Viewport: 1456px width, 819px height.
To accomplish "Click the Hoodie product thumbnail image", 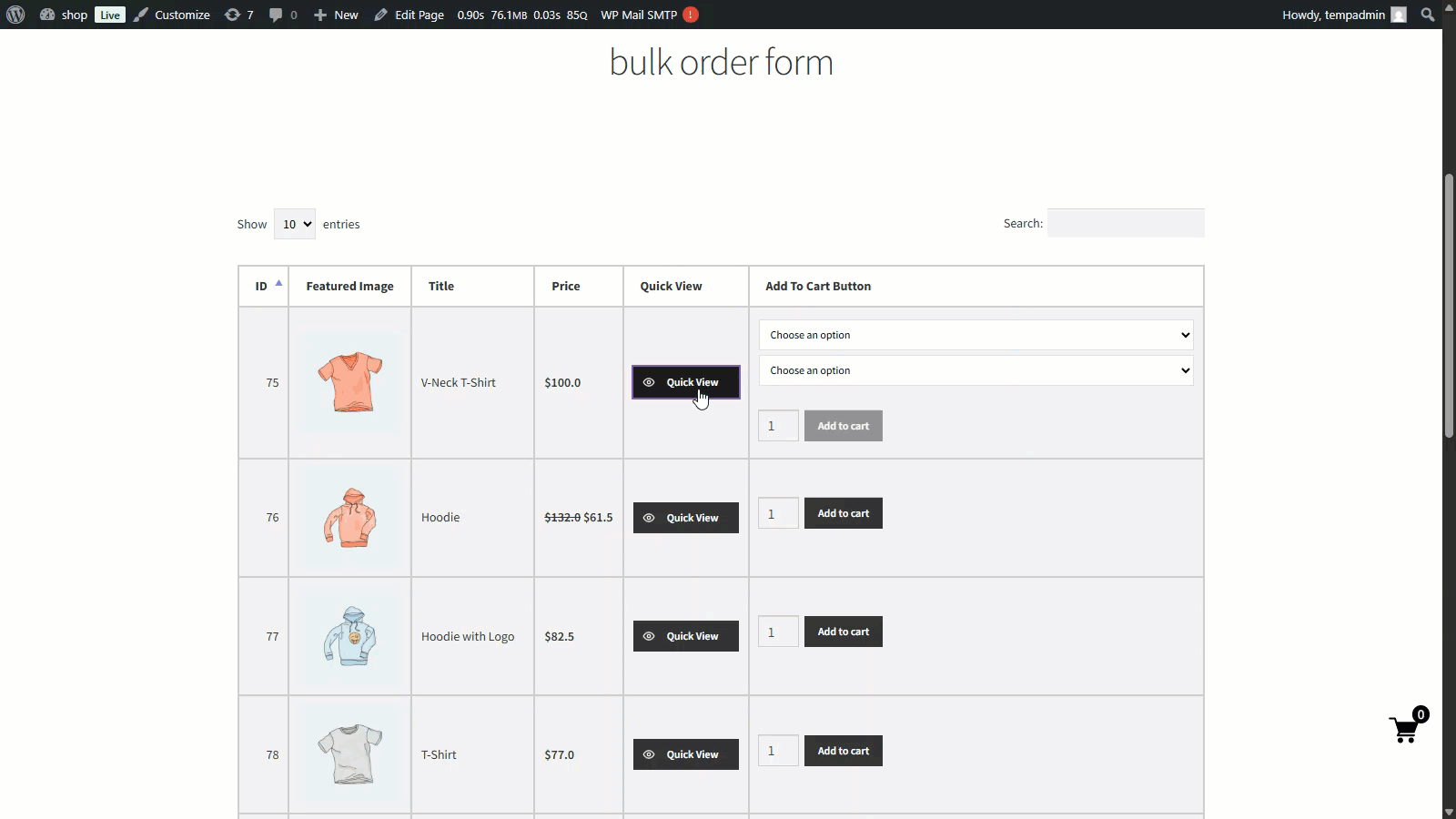I will (350, 517).
